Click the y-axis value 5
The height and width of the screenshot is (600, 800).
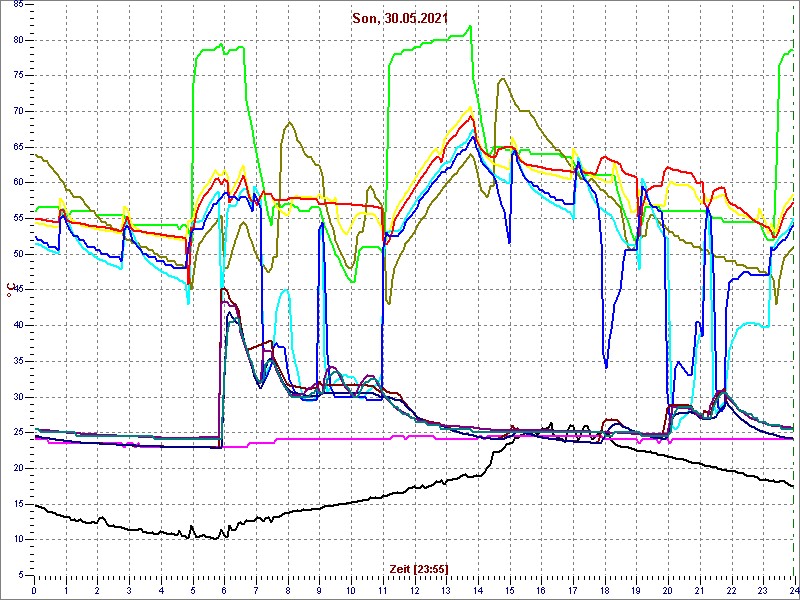click(x=20, y=576)
